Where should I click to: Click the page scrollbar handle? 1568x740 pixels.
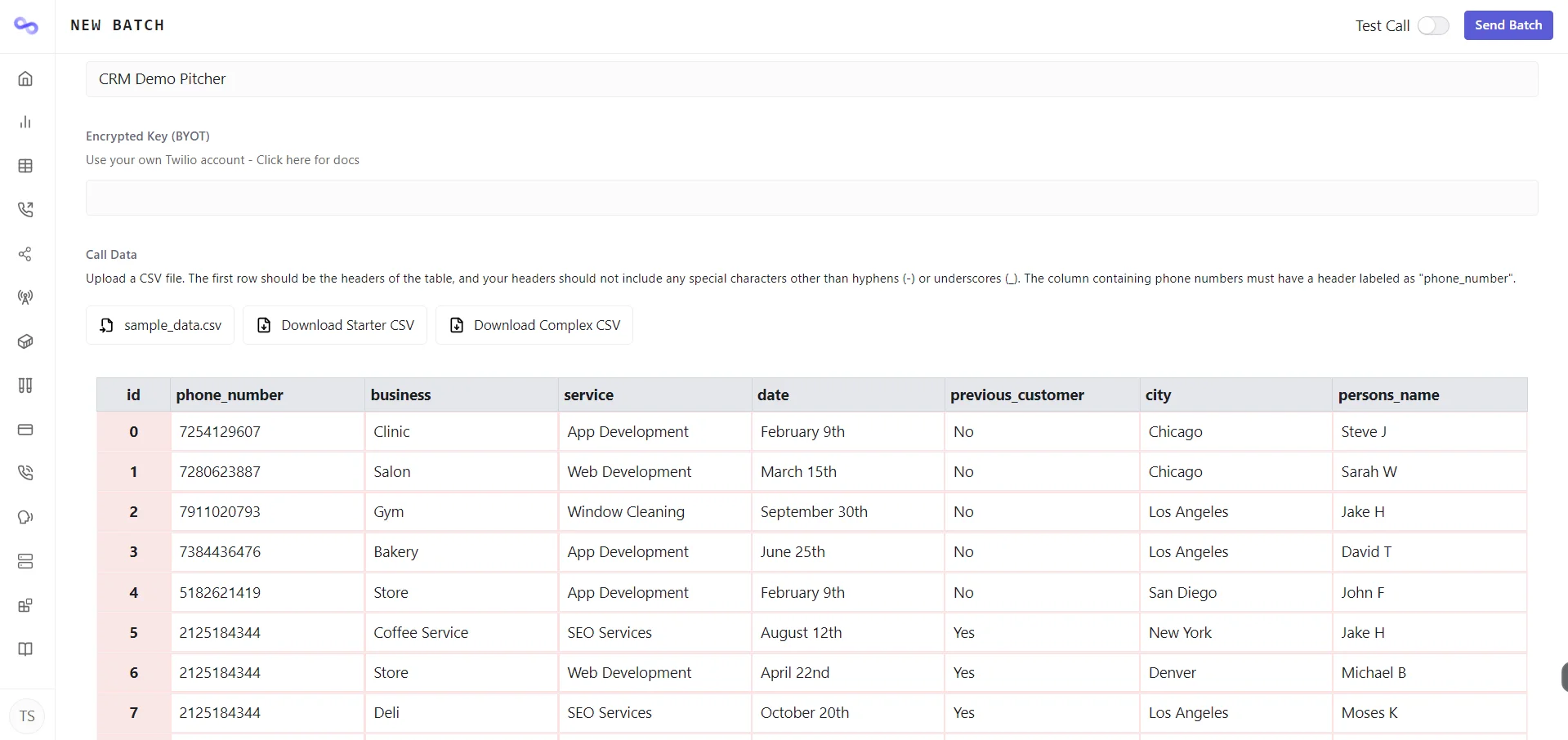[x=1564, y=677]
